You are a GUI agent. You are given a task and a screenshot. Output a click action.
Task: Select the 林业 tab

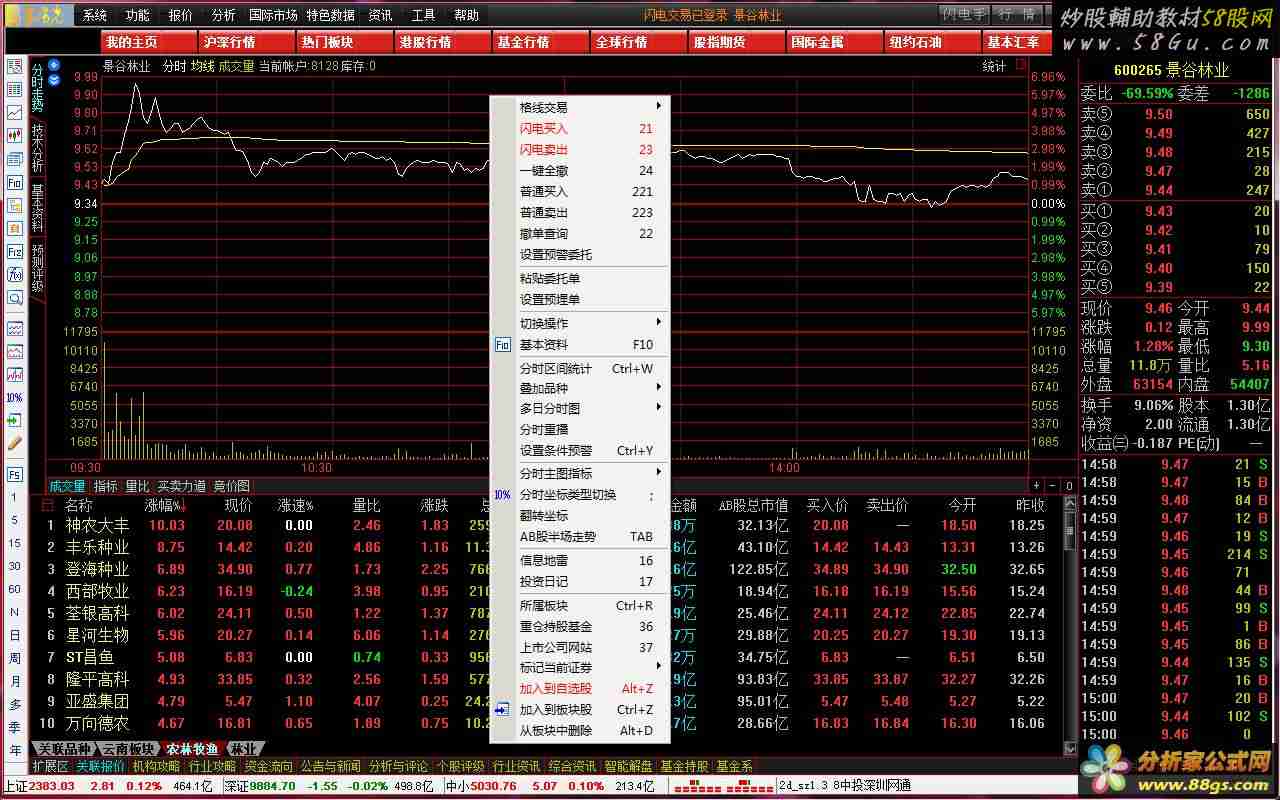[243, 748]
